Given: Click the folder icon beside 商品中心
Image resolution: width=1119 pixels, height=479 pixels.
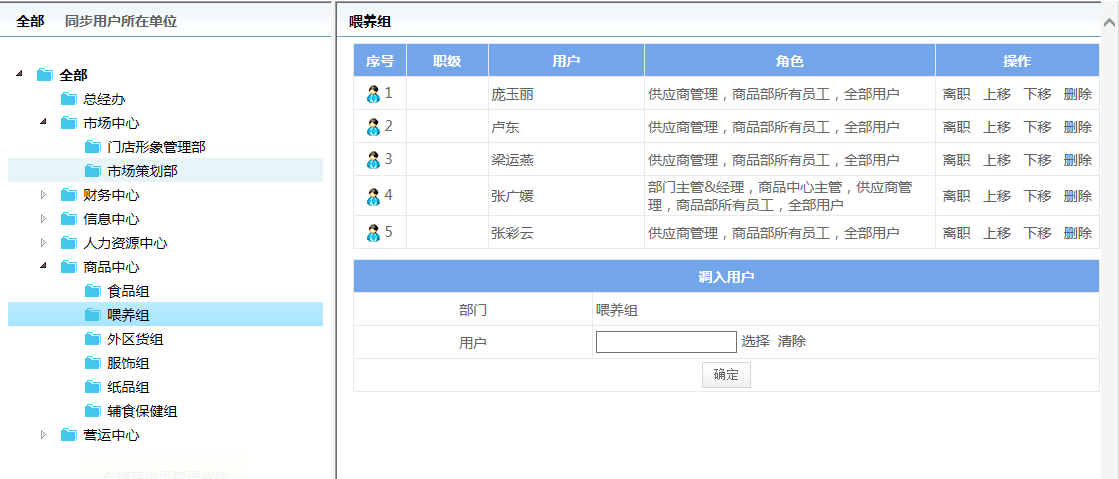Looking at the screenshot, I should coord(69,267).
